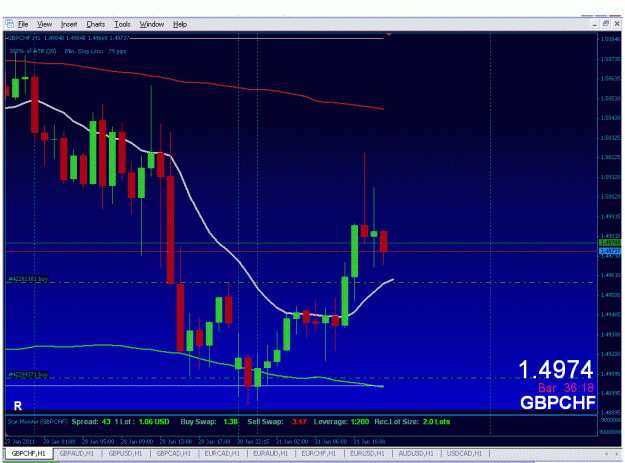Switch to the USDCAD,H1 chart tab
This screenshot has width=625, height=463.
(464, 453)
